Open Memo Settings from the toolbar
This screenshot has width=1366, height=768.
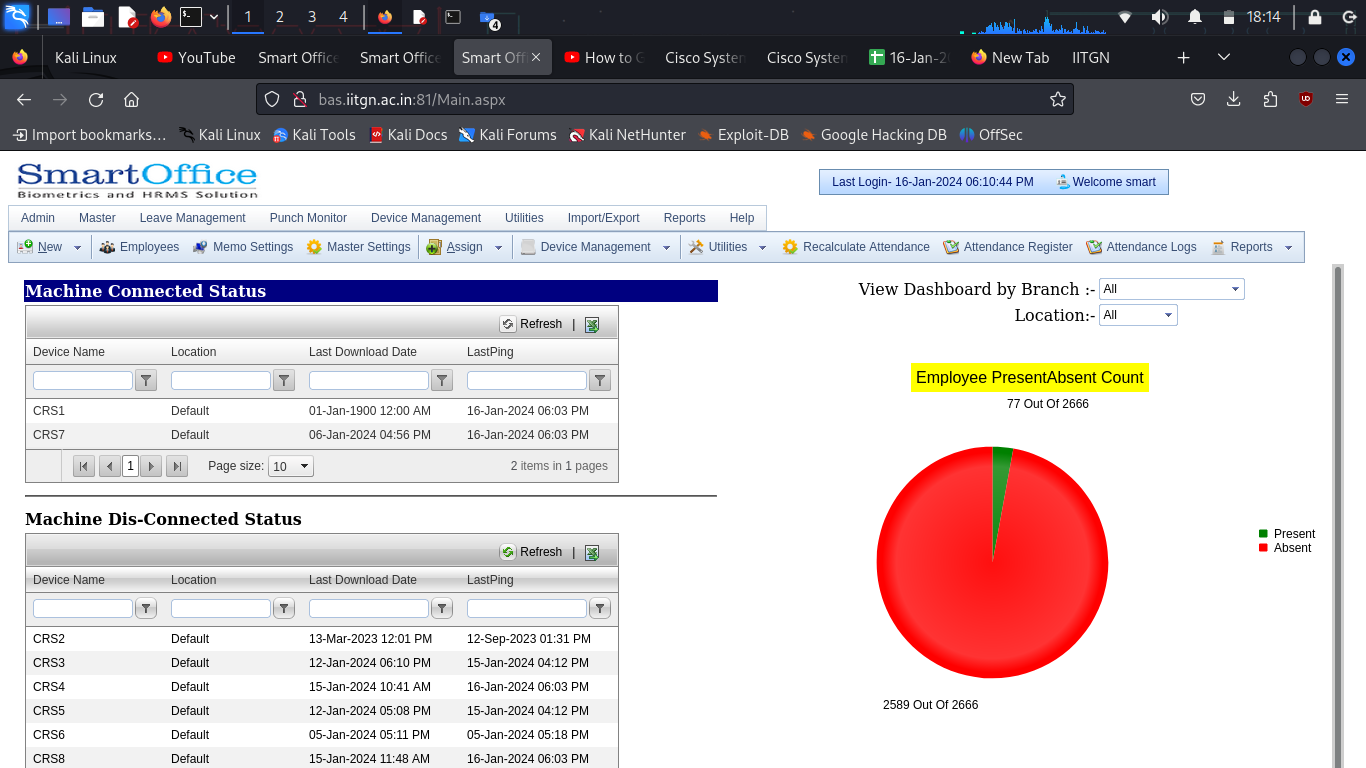pyautogui.click(x=200, y=247)
